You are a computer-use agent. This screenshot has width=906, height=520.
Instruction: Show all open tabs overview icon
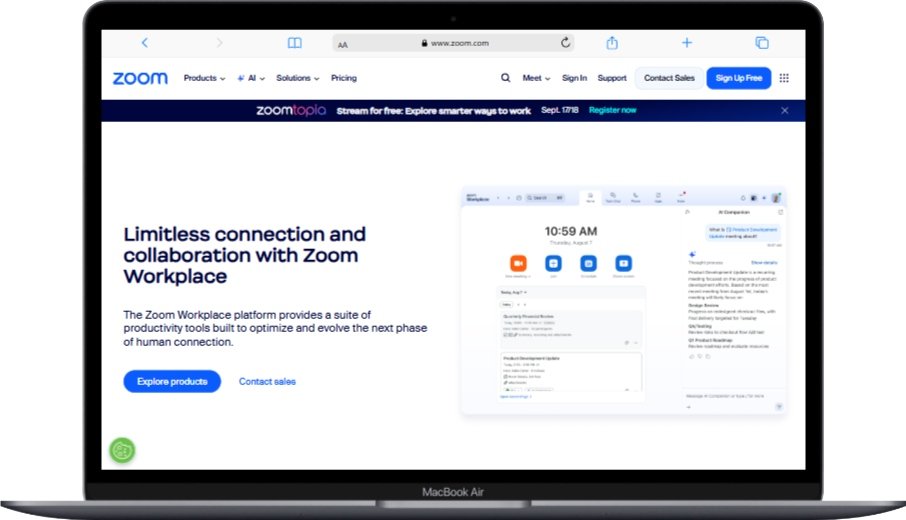click(x=762, y=43)
